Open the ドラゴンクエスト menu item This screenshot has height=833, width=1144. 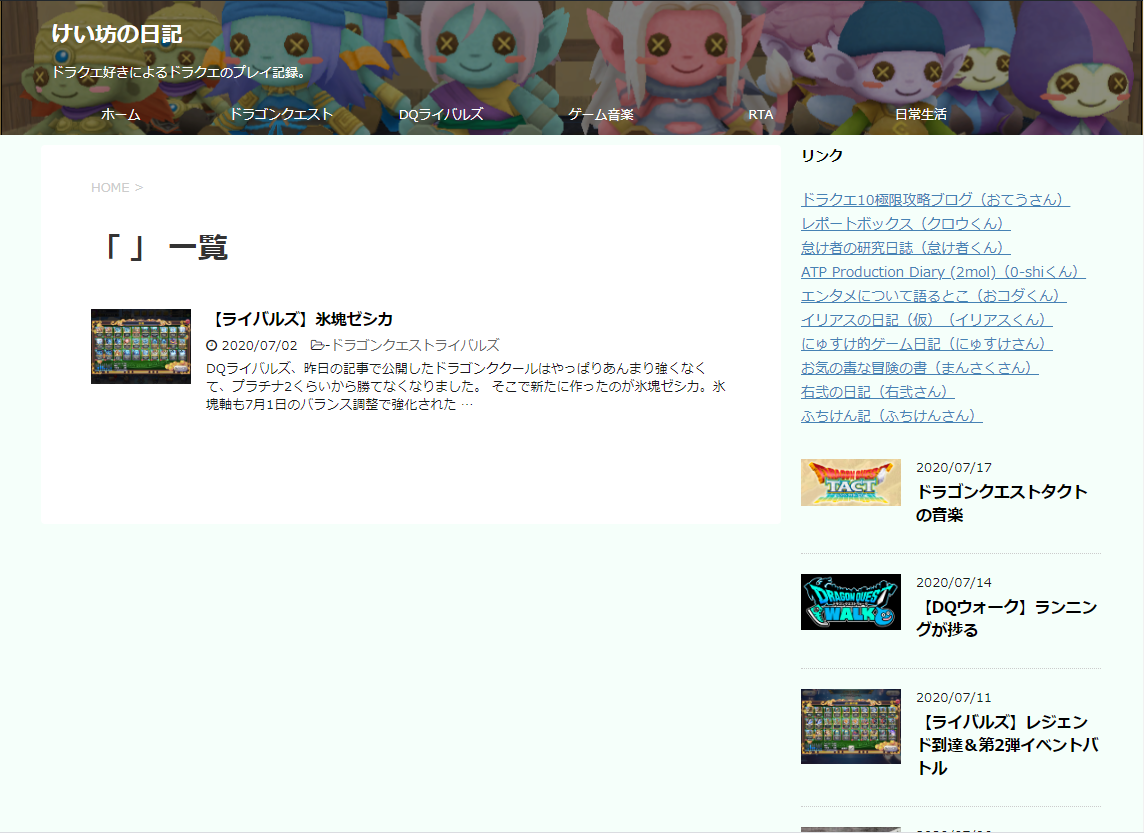click(281, 115)
